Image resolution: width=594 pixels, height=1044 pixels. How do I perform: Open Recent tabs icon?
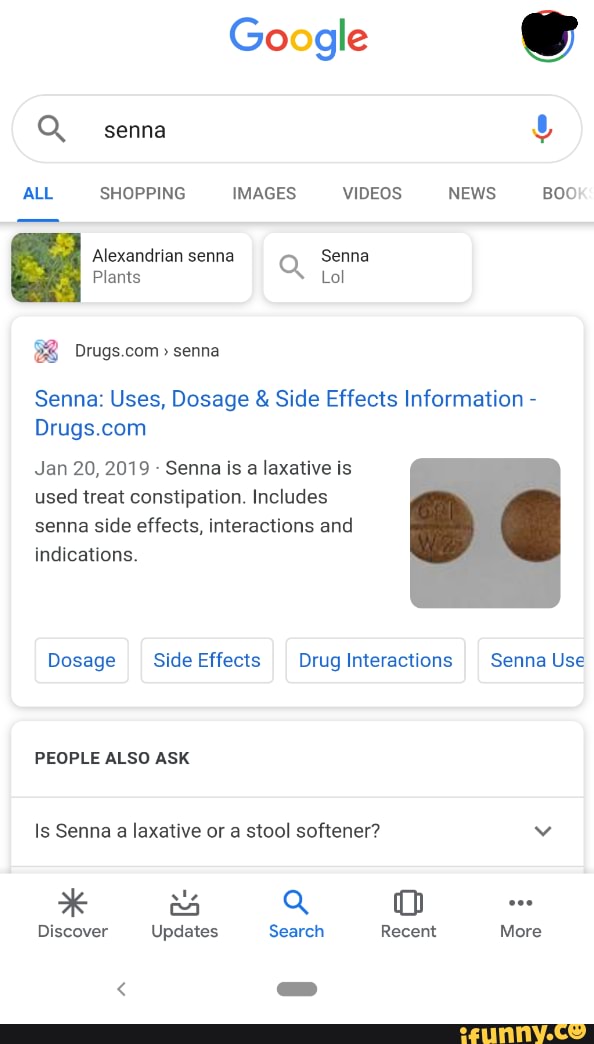[x=408, y=912]
